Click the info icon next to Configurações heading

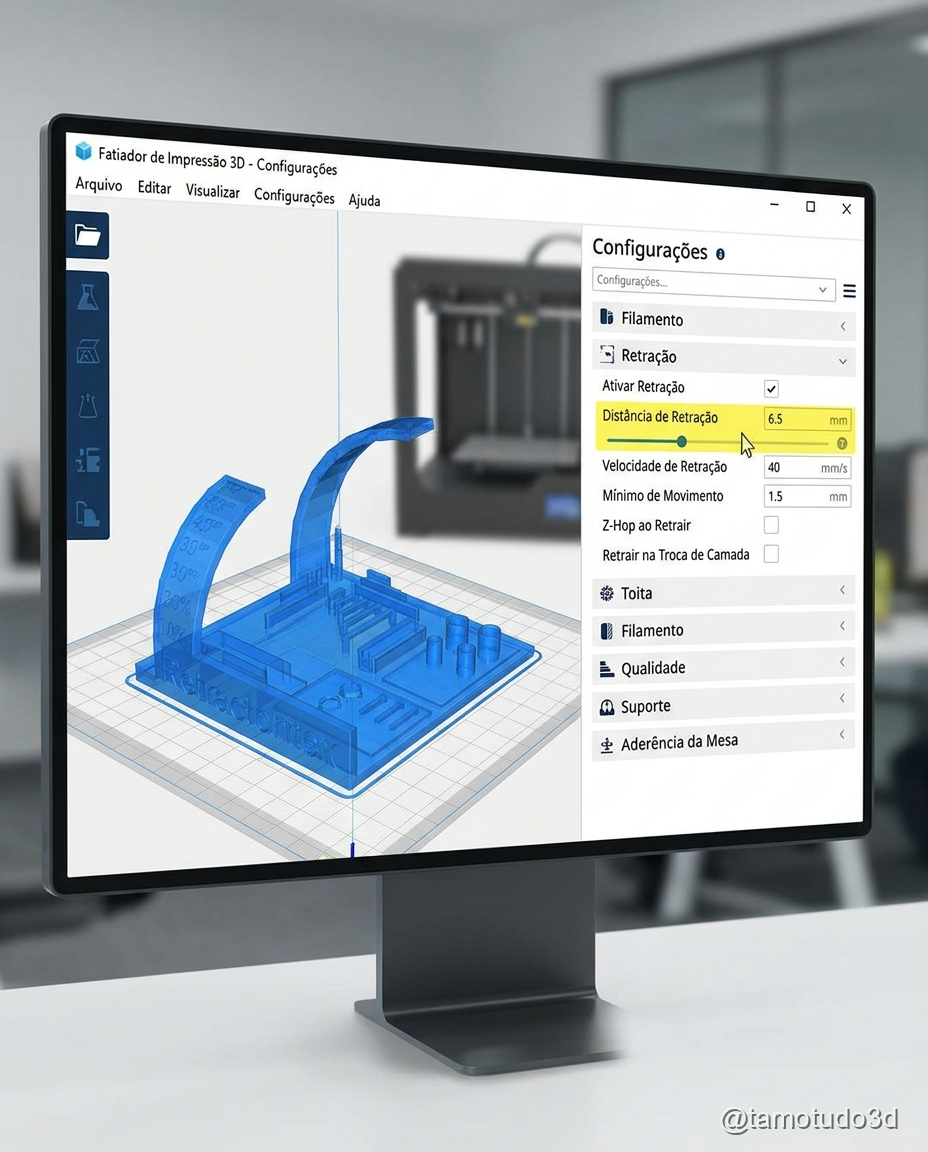[x=720, y=254]
